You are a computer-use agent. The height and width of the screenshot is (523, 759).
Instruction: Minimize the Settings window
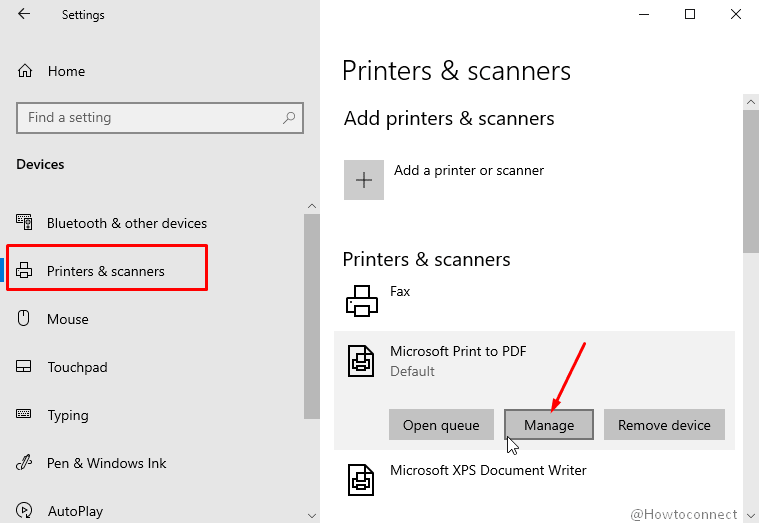point(644,15)
